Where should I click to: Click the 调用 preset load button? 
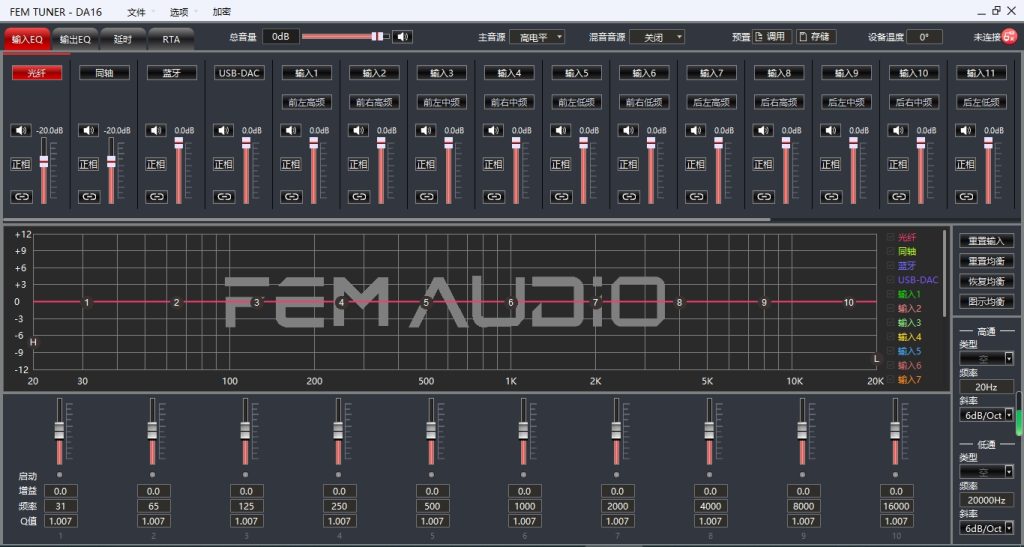772,37
